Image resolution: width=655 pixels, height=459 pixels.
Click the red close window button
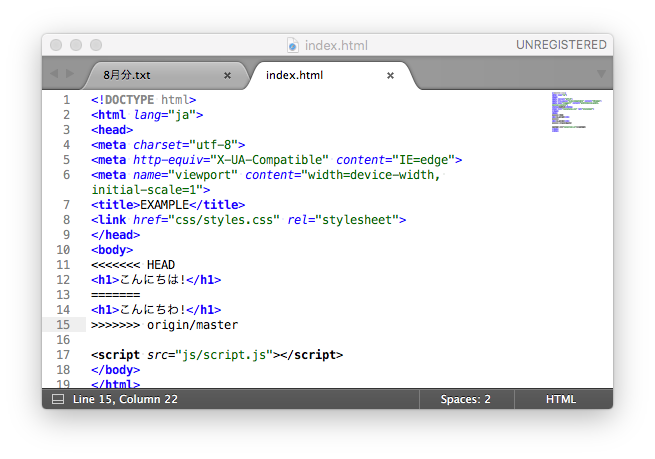point(56,45)
